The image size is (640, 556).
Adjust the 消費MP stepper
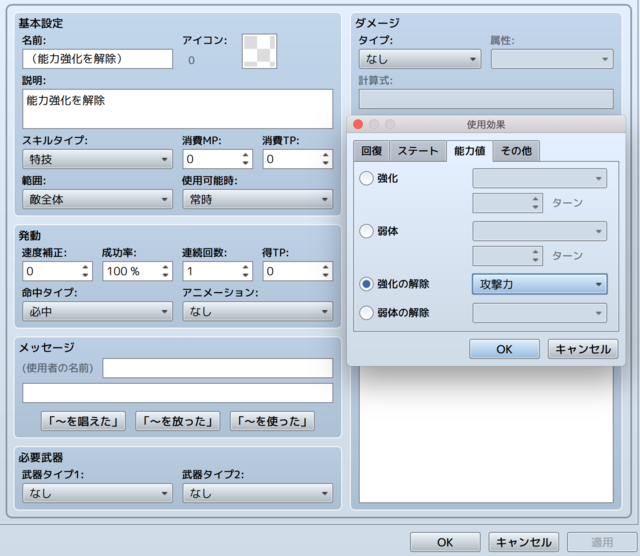245,159
